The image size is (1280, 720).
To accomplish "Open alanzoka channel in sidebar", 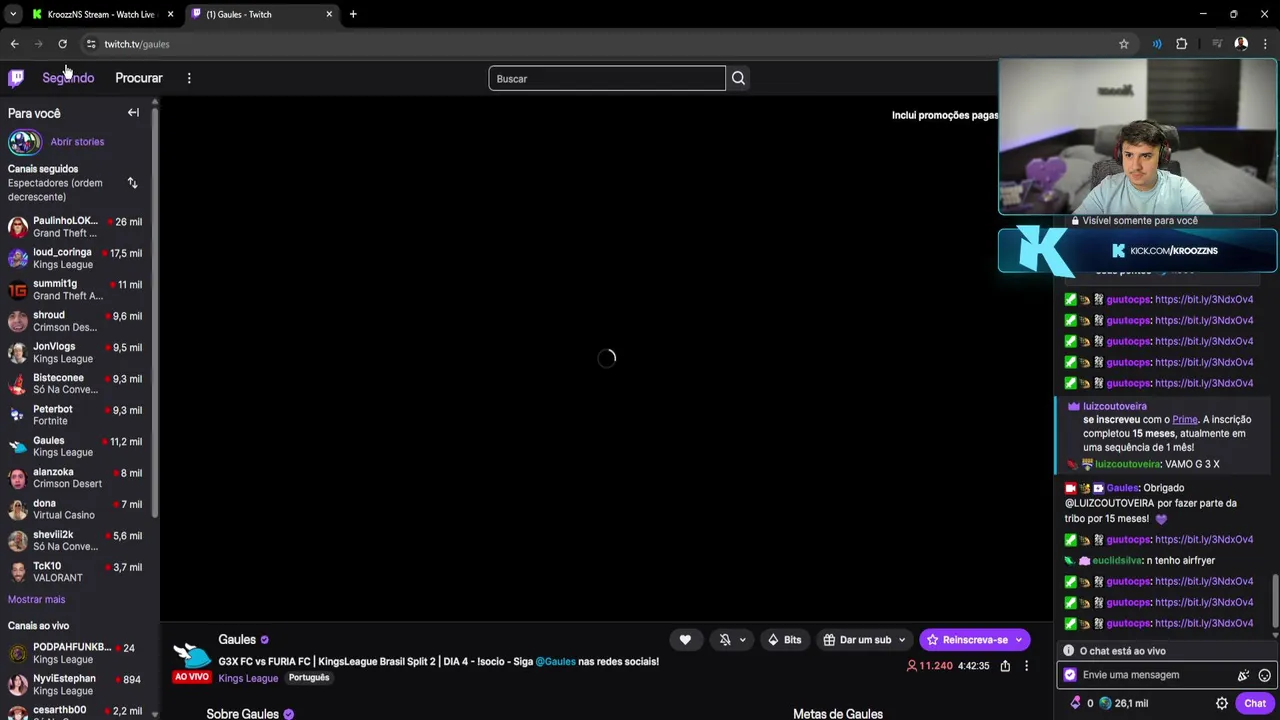I will coord(78,478).
